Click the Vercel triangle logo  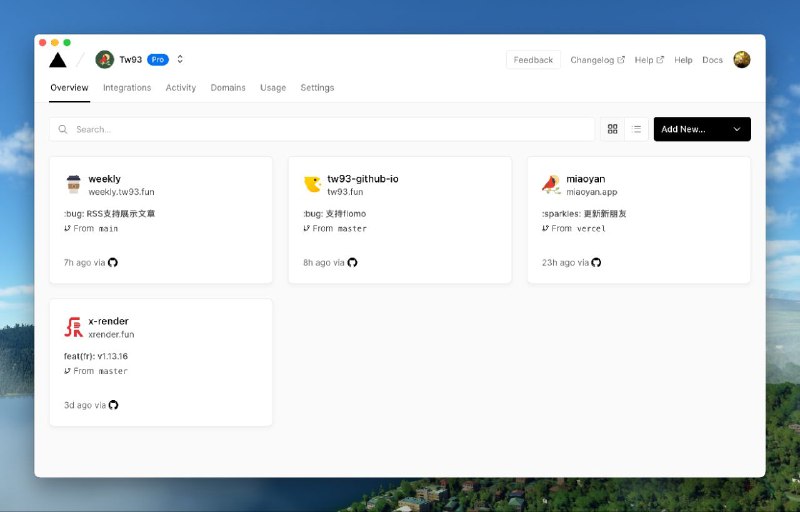[x=58, y=60]
